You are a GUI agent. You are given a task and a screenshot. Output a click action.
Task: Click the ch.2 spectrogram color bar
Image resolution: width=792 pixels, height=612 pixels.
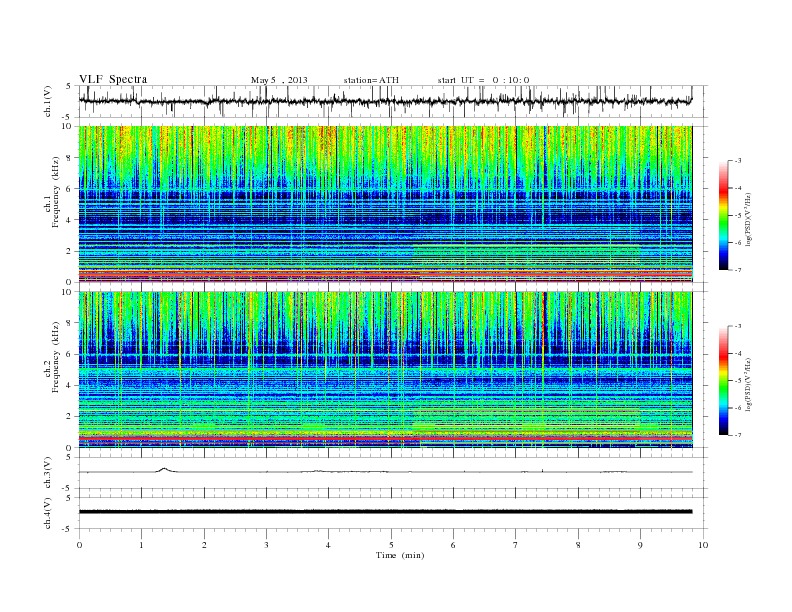pos(723,380)
